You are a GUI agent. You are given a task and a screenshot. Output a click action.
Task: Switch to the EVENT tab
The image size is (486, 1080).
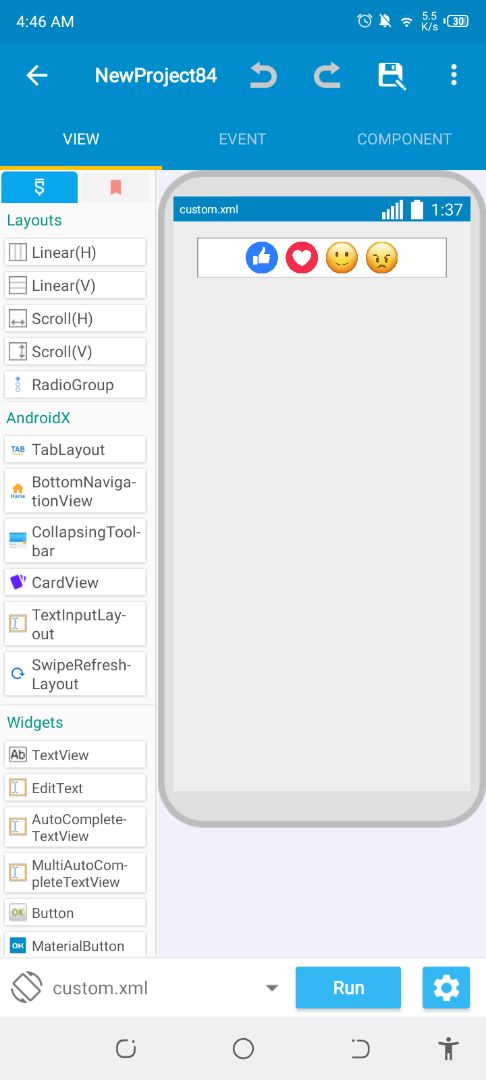[242, 139]
